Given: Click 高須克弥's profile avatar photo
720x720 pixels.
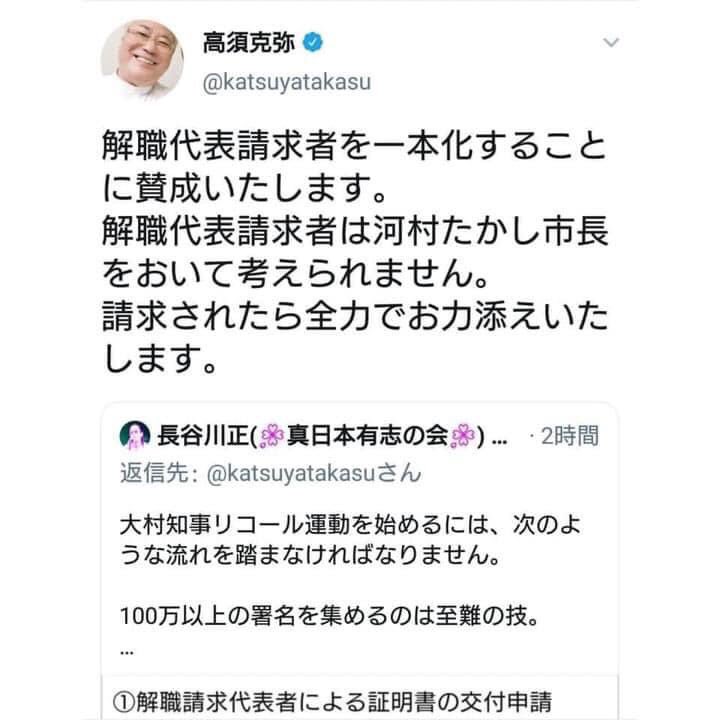Looking at the screenshot, I should tap(142, 60).
